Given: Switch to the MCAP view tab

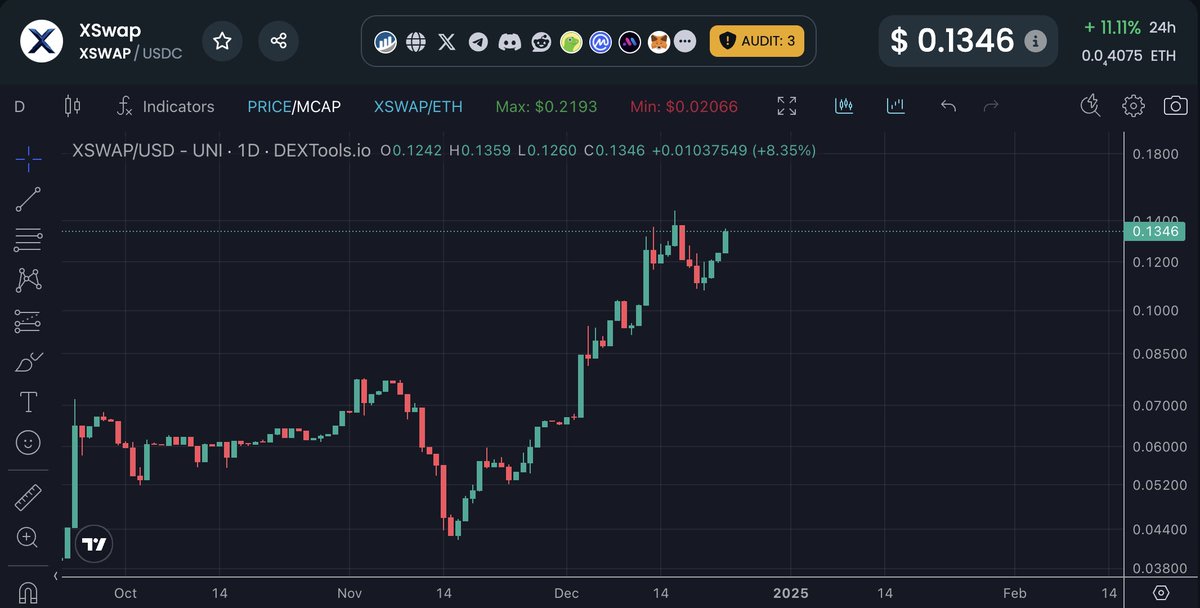Looking at the screenshot, I should pyautogui.click(x=319, y=105).
